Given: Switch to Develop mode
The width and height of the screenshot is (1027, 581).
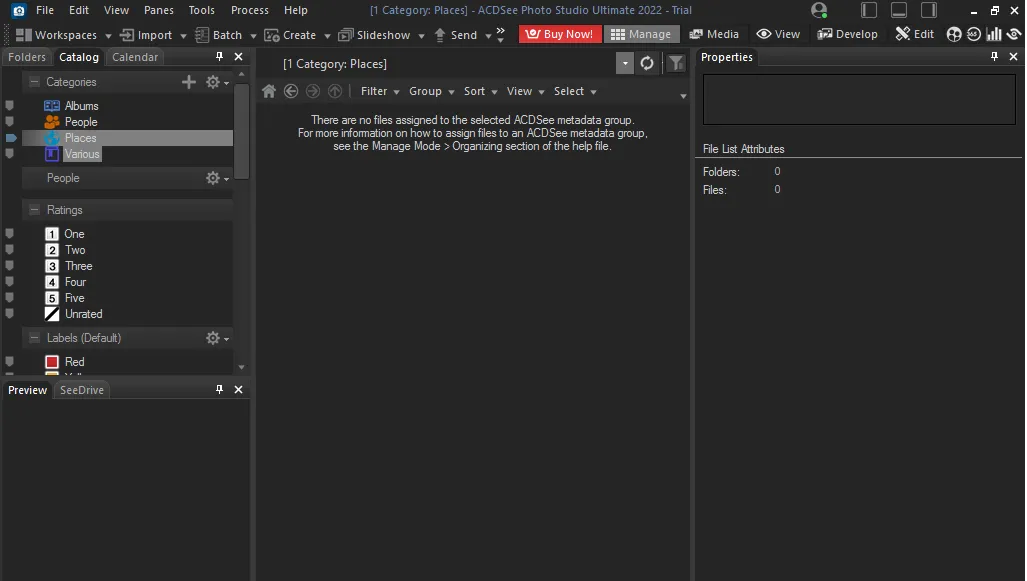Looking at the screenshot, I should point(848,34).
